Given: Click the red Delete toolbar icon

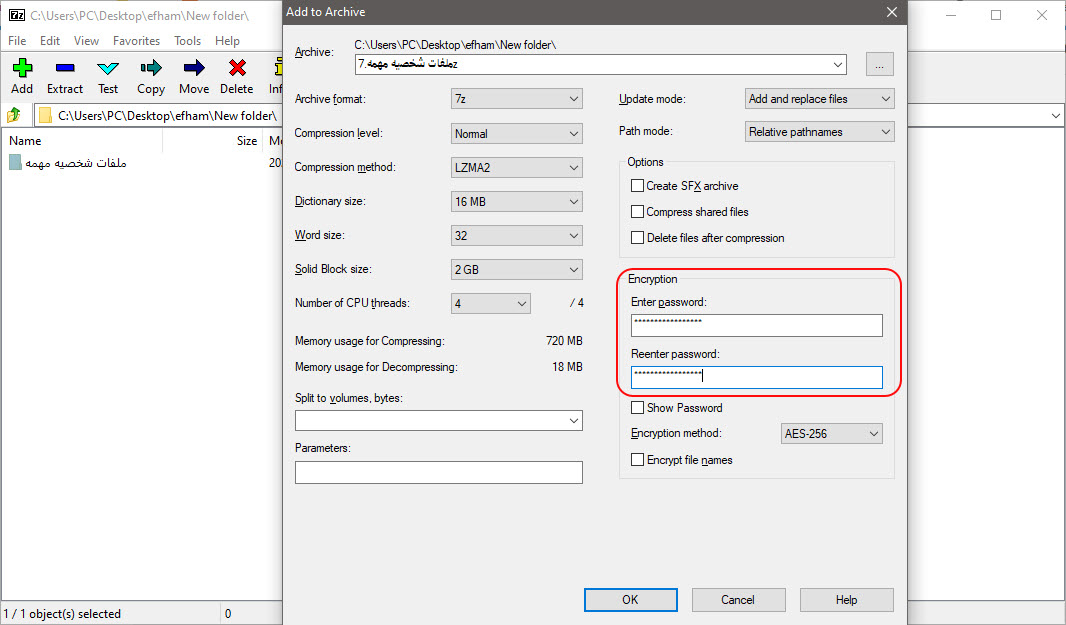Looking at the screenshot, I should pos(237,68).
